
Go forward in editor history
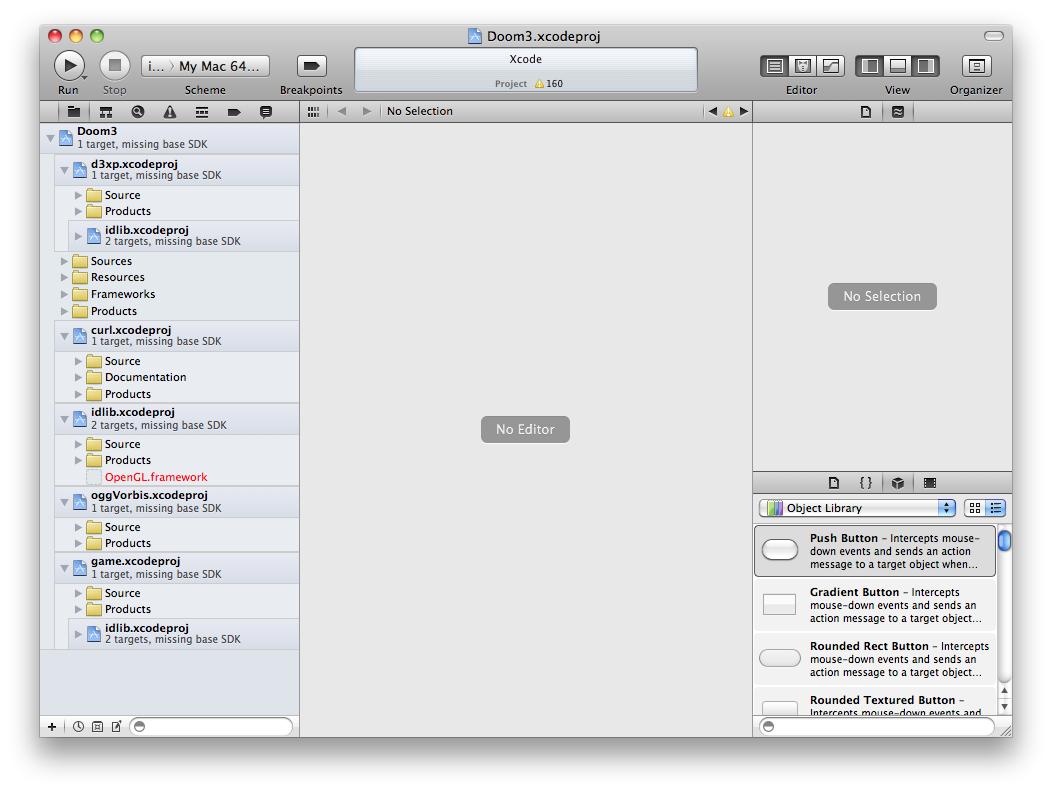pos(366,111)
